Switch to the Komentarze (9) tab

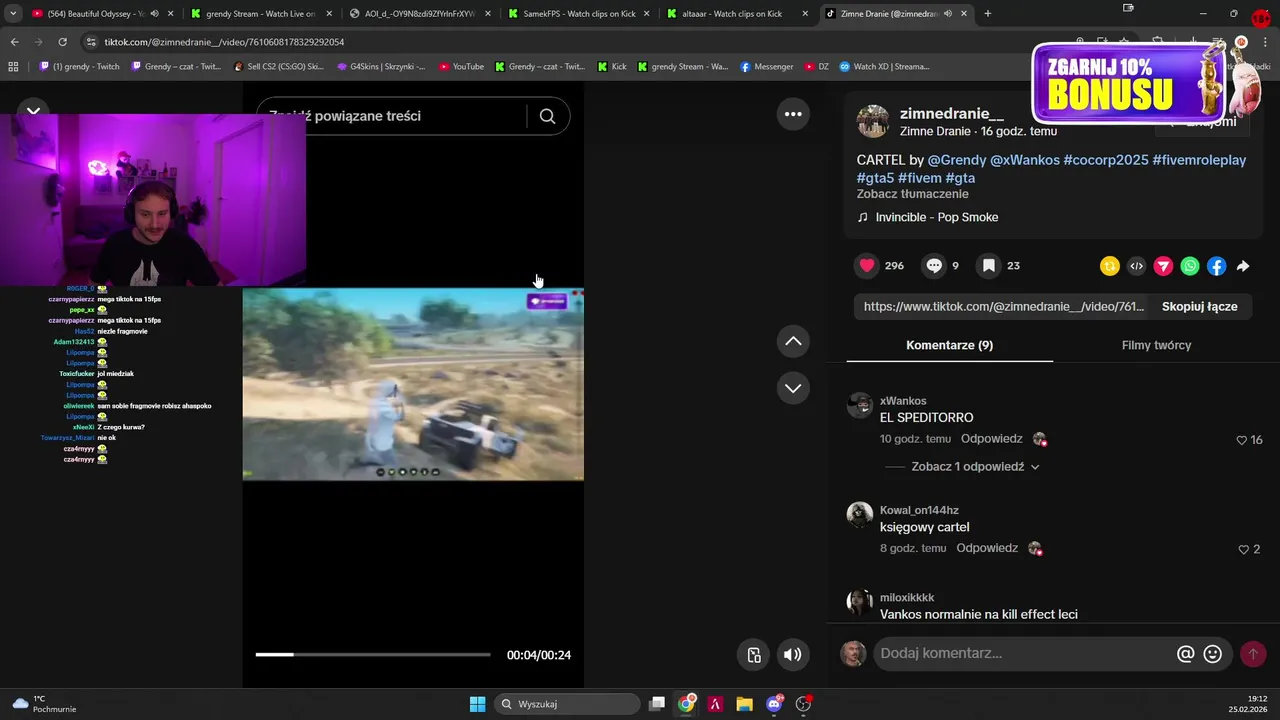949,345
